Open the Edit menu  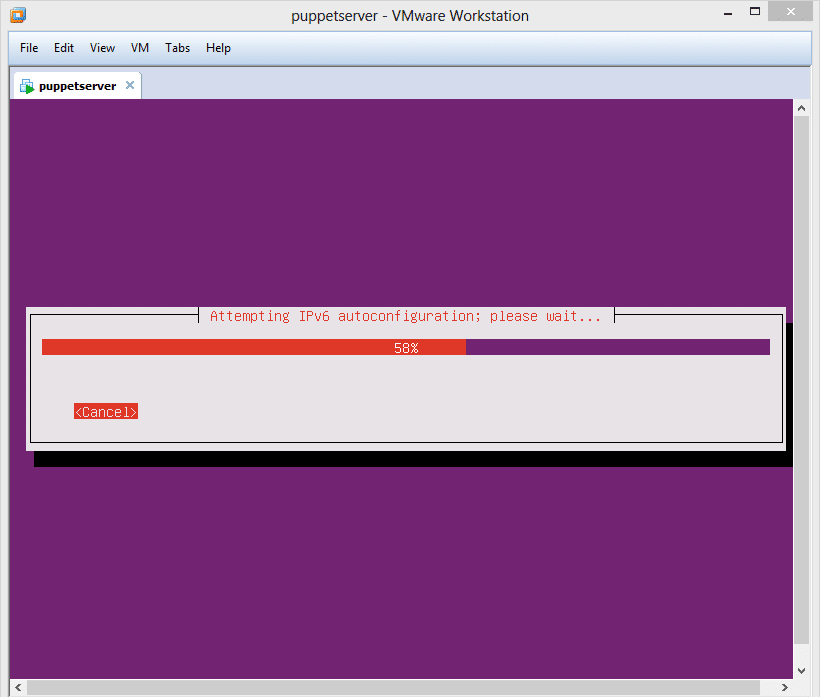(x=64, y=48)
